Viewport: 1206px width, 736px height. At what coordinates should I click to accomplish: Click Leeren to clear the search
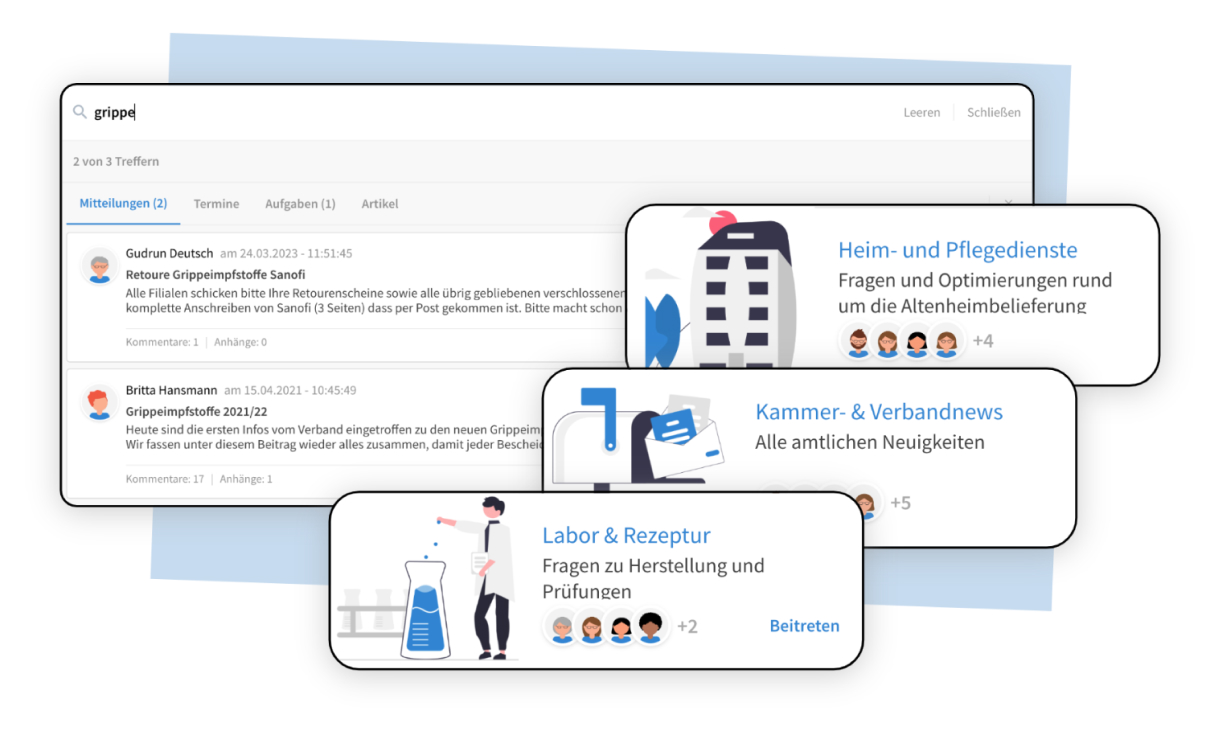pos(921,112)
